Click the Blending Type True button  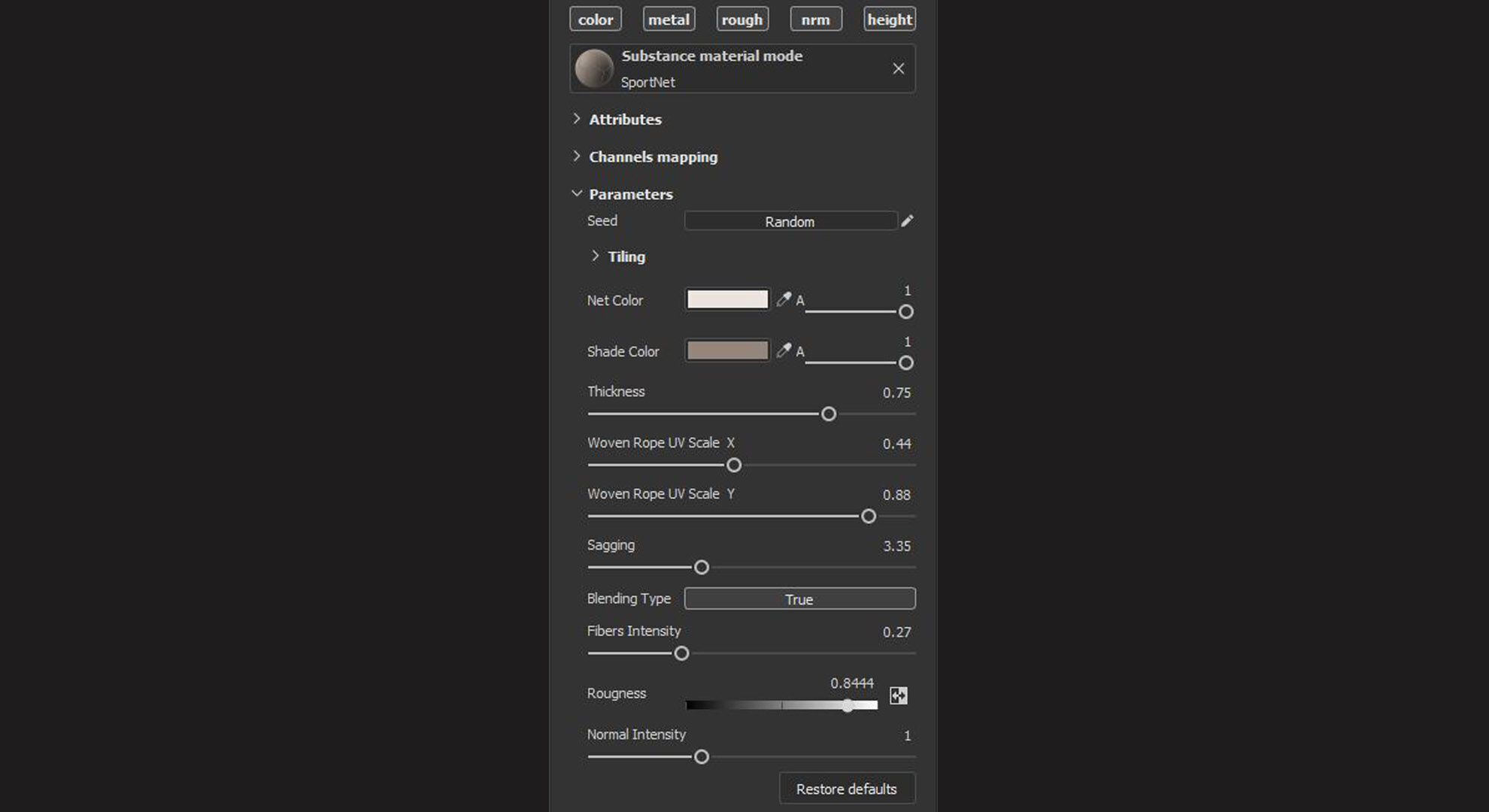click(799, 599)
